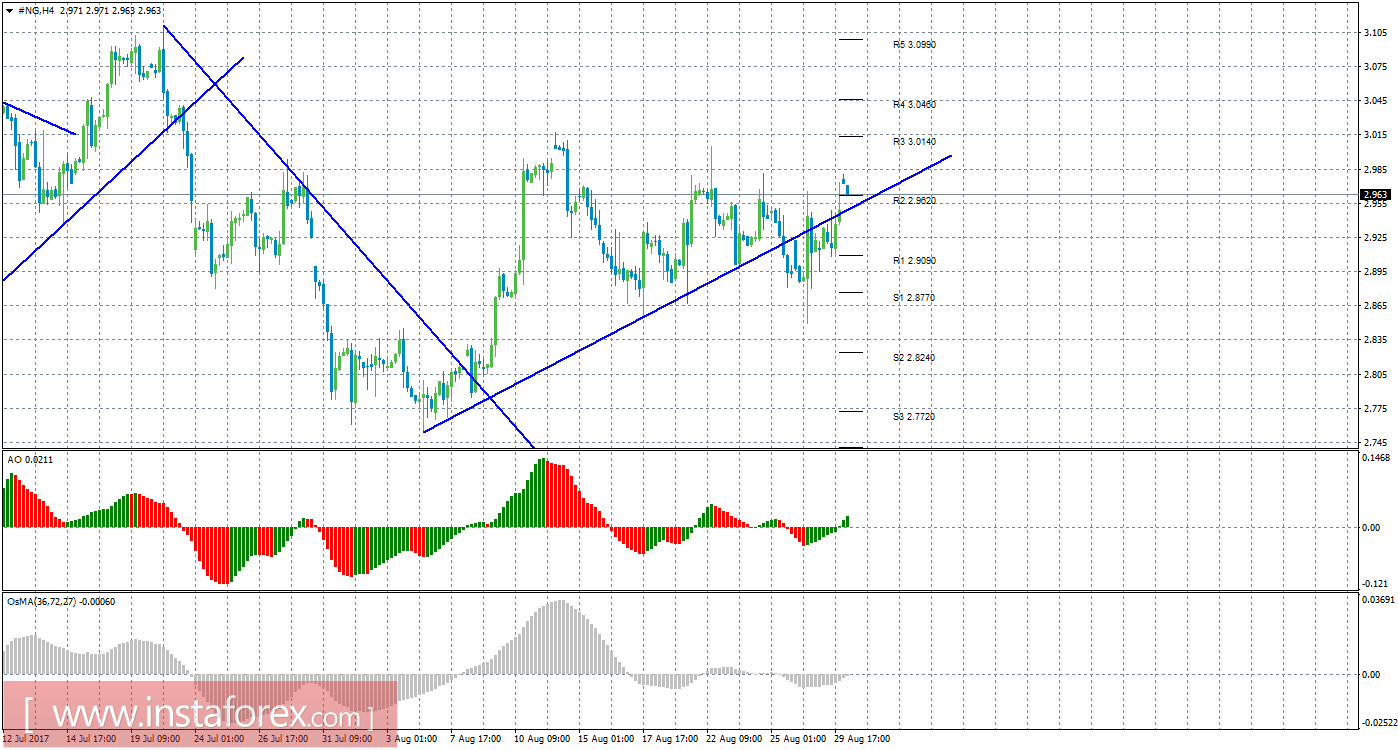
Task: Click the 17 Aug 17:00 time label
Action: [x=668, y=739]
